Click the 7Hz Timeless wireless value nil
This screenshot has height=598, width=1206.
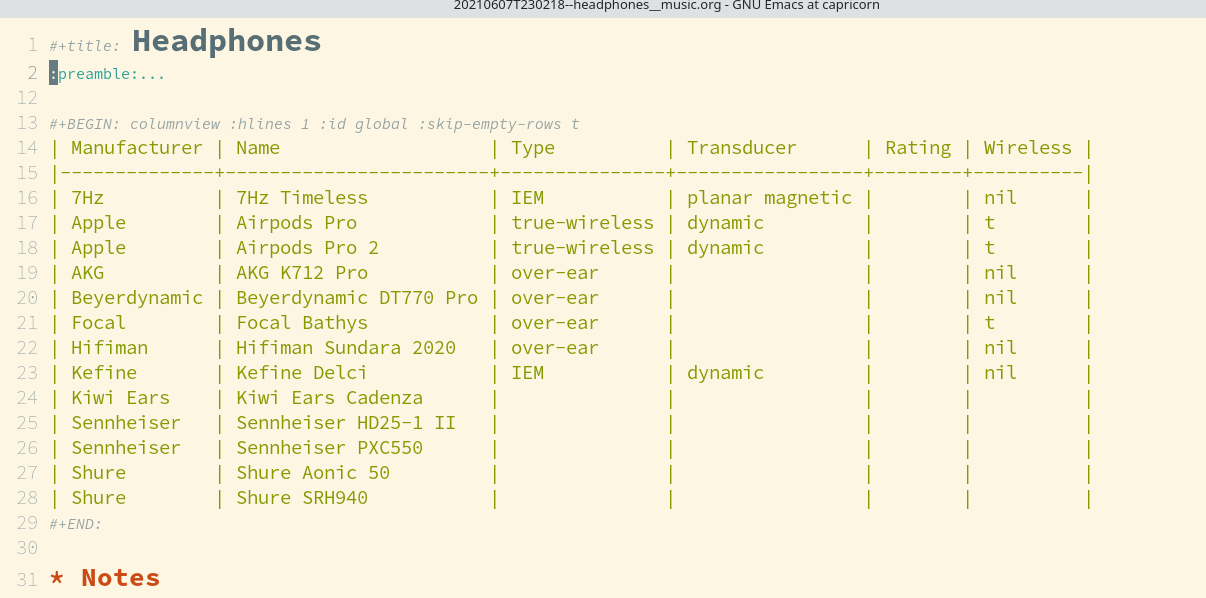click(x=1000, y=198)
